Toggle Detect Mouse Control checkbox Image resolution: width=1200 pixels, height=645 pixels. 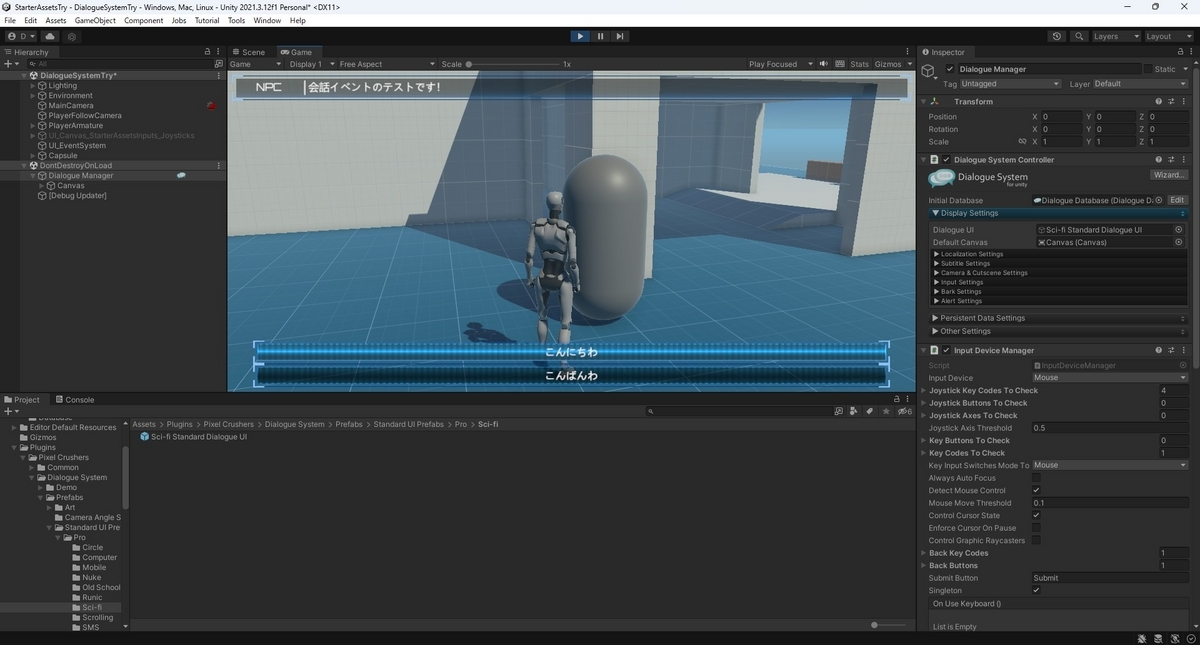click(1036, 490)
